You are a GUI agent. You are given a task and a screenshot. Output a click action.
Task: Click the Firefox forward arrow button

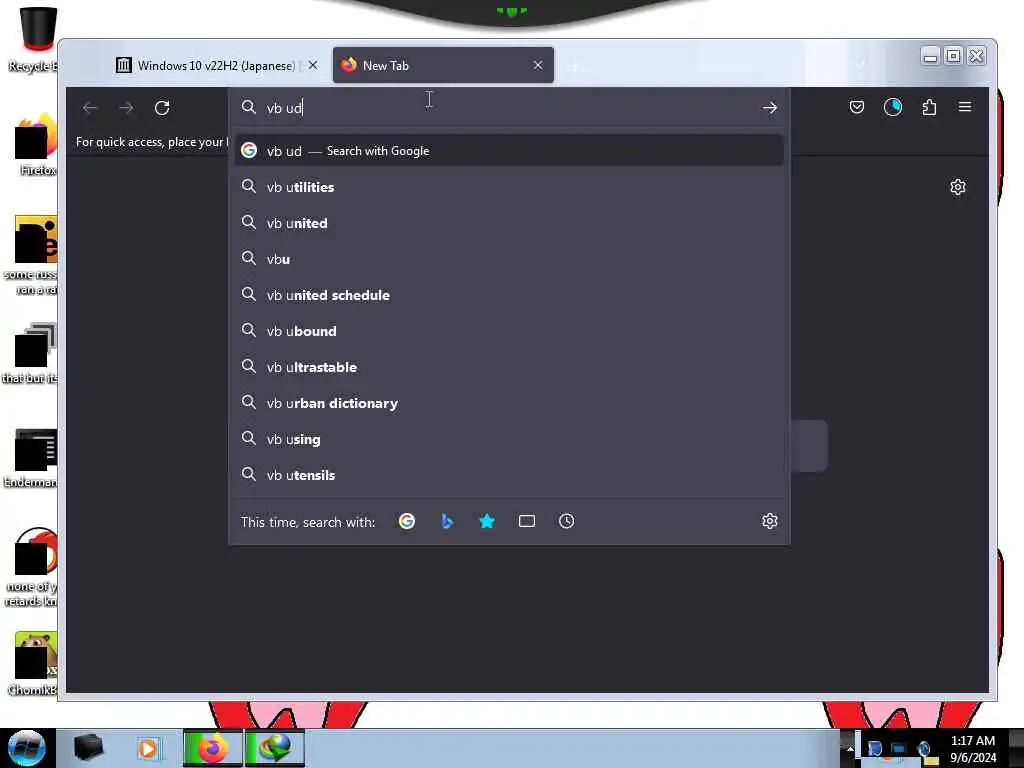(x=126, y=108)
